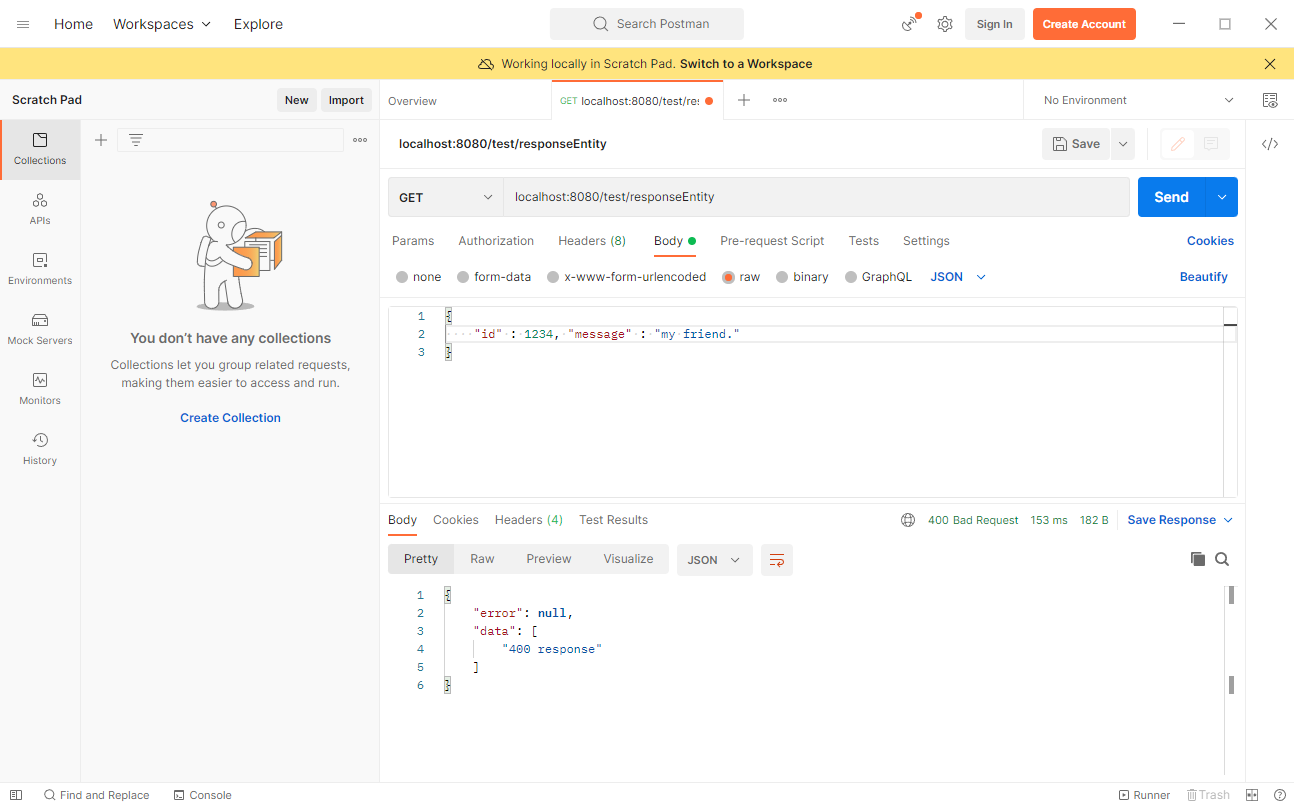Switch to the Params tab
Image resolution: width=1294 pixels, height=807 pixels.
(413, 241)
